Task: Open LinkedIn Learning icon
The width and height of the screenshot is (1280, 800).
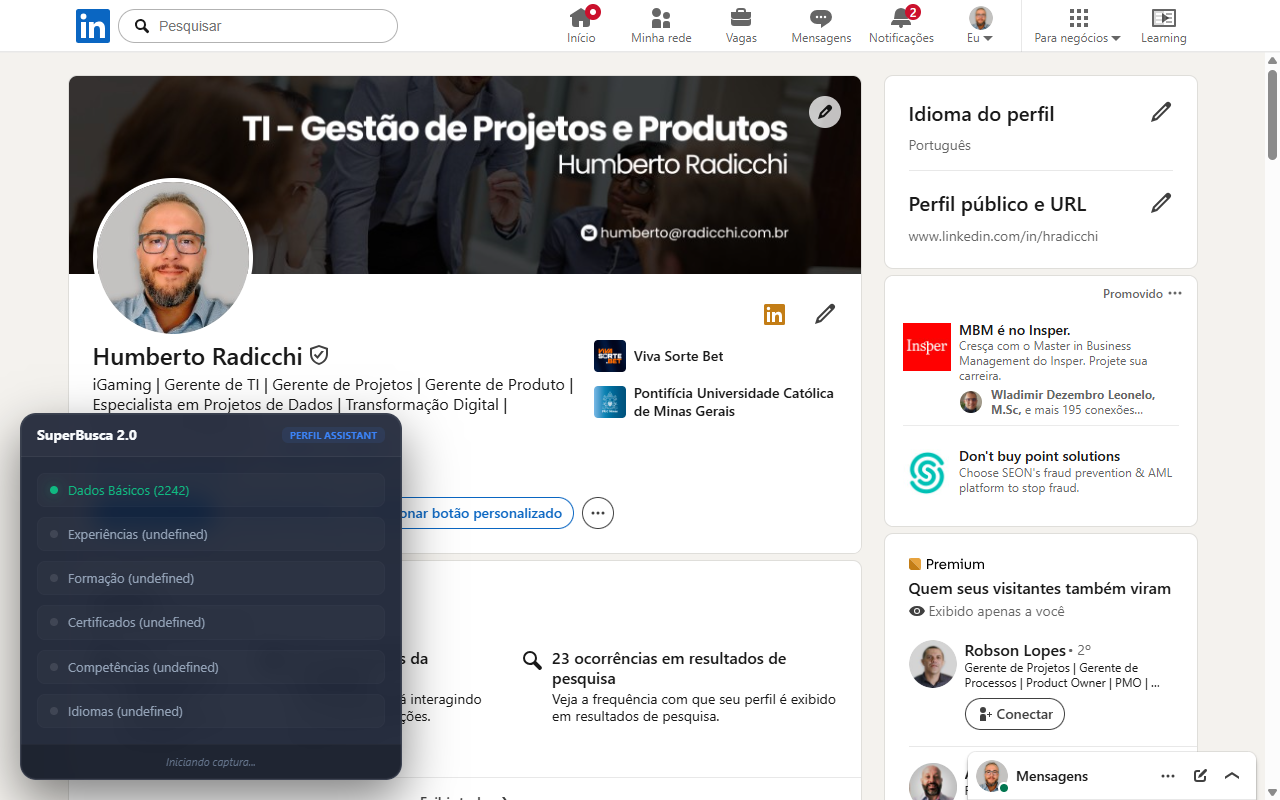Action: click(1163, 18)
